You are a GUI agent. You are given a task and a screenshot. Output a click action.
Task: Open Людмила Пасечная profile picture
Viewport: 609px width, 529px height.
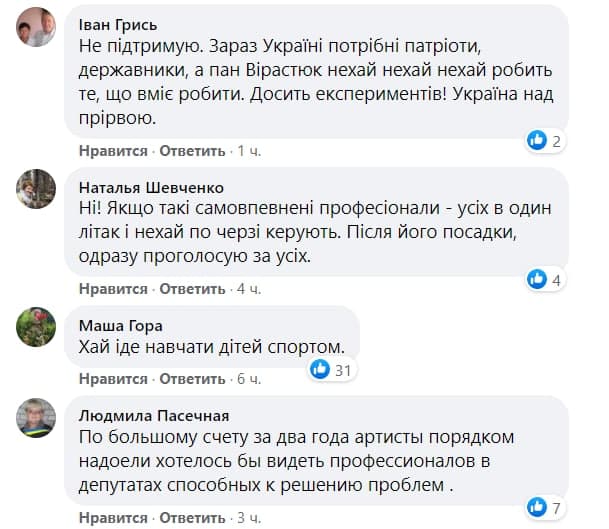click(x=35, y=417)
